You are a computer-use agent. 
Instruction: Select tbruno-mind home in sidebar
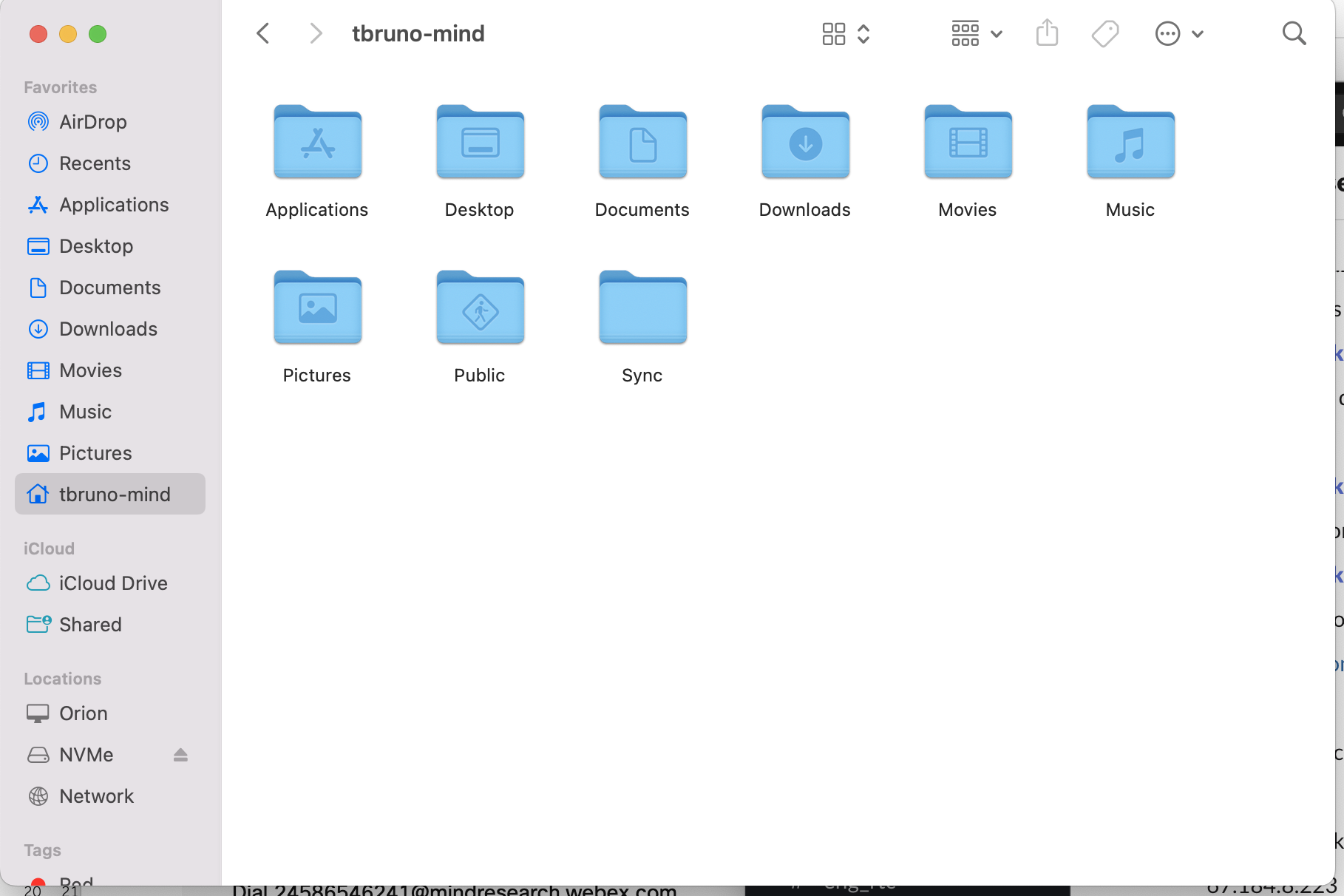pos(110,494)
